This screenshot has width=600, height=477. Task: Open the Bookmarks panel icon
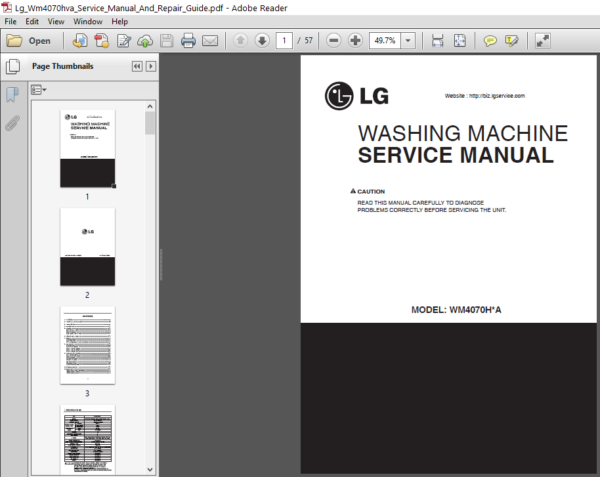click(x=13, y=94)
